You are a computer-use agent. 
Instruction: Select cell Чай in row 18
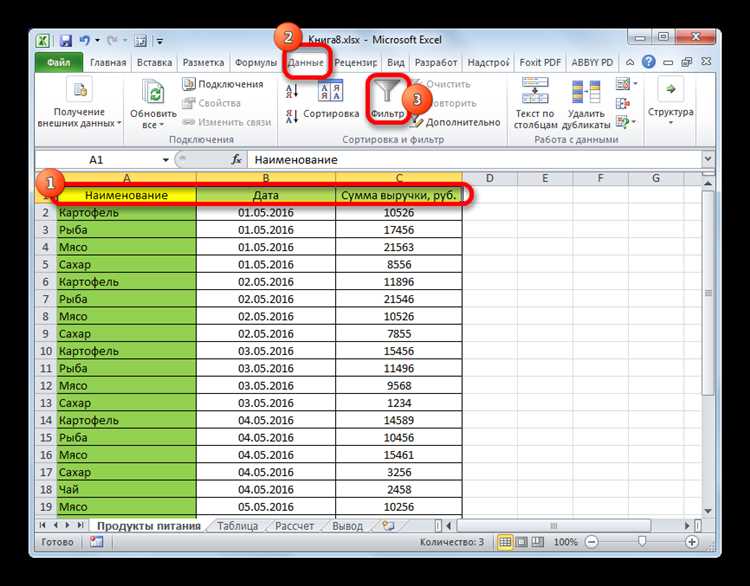(x=126, y=490)
